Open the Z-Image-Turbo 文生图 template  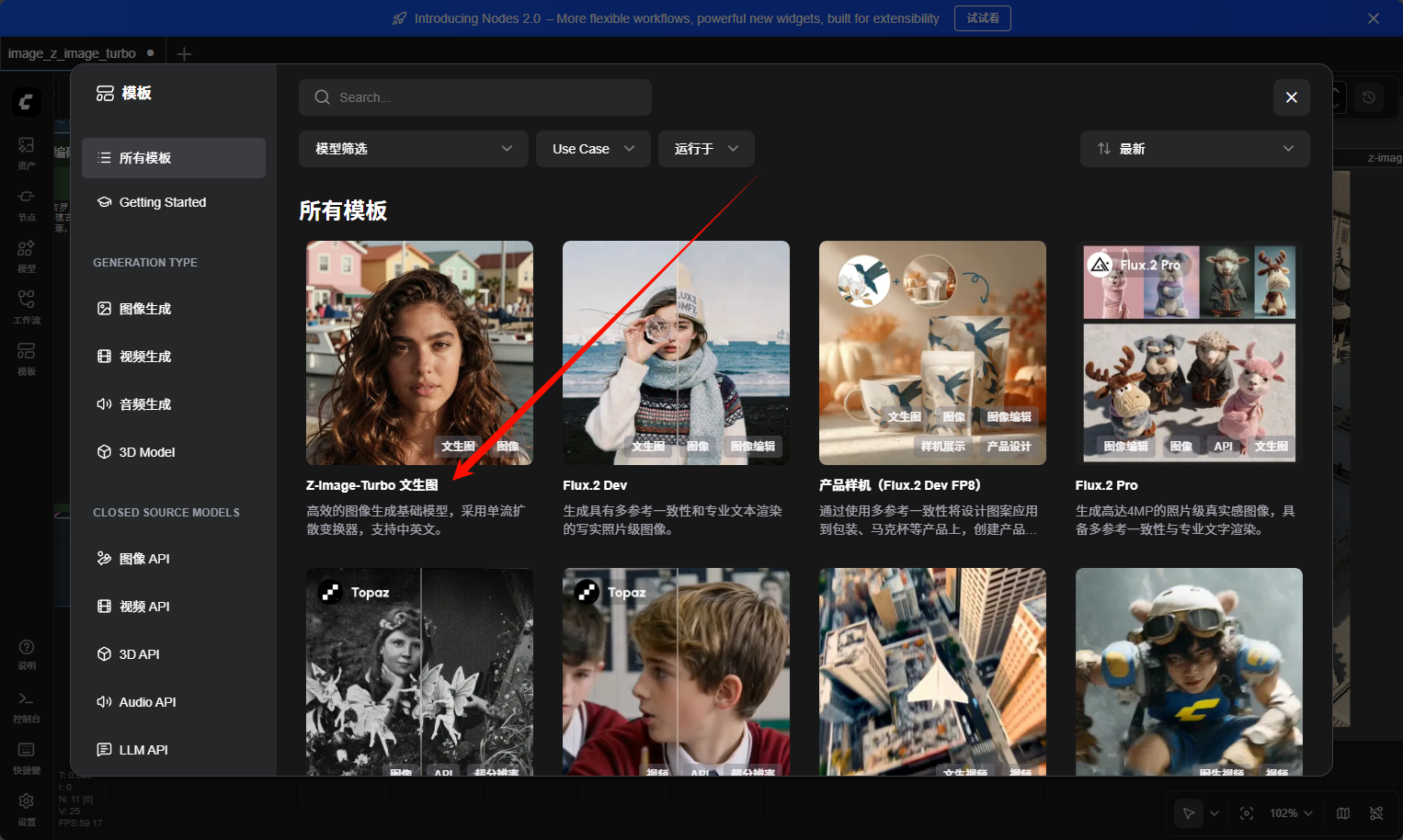(419, 353)
